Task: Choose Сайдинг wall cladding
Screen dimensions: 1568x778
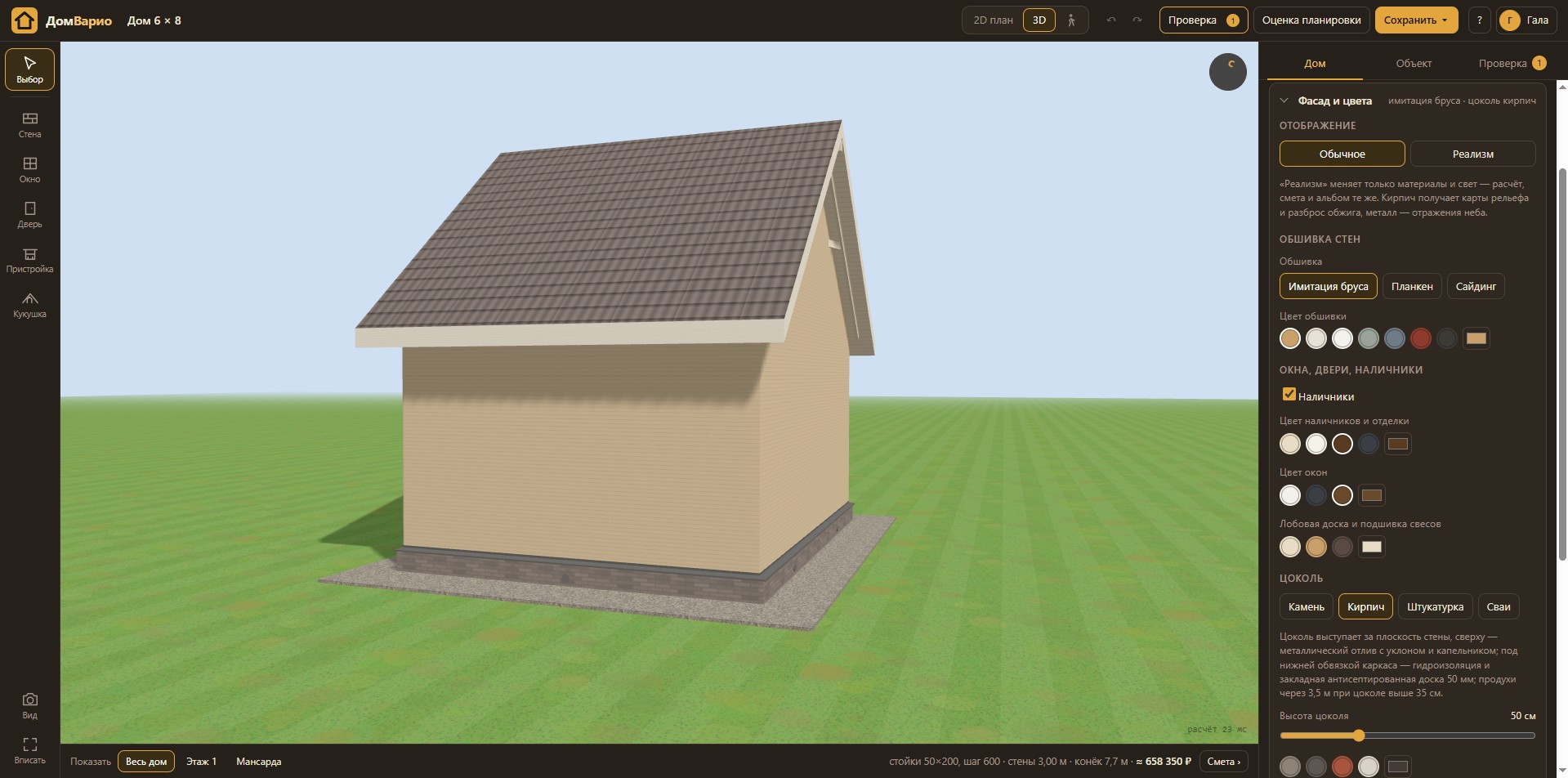Action: click(1476, 286)
